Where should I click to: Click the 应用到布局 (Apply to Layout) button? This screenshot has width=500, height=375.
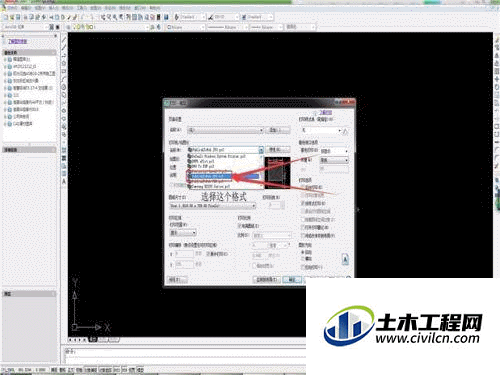pos(267,280)
